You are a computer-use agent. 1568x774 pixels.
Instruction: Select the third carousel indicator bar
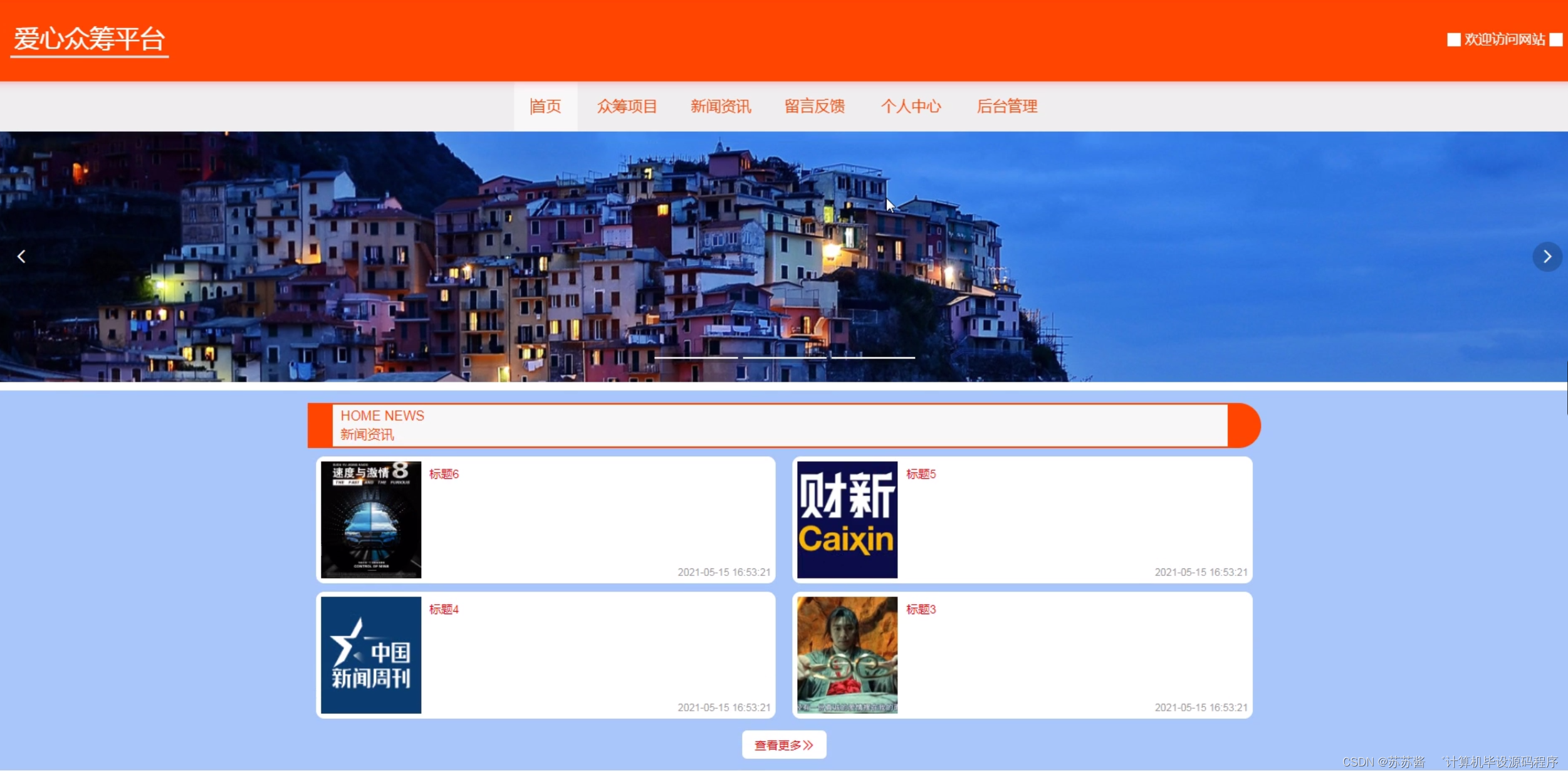(x=873, y=357)
